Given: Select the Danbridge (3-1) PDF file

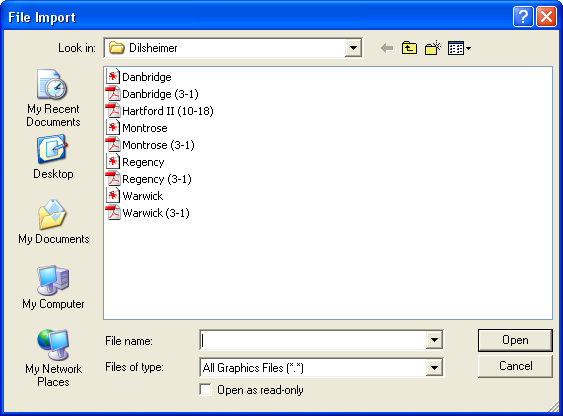Looking at the screenshot, I should [x=152, y=94].
